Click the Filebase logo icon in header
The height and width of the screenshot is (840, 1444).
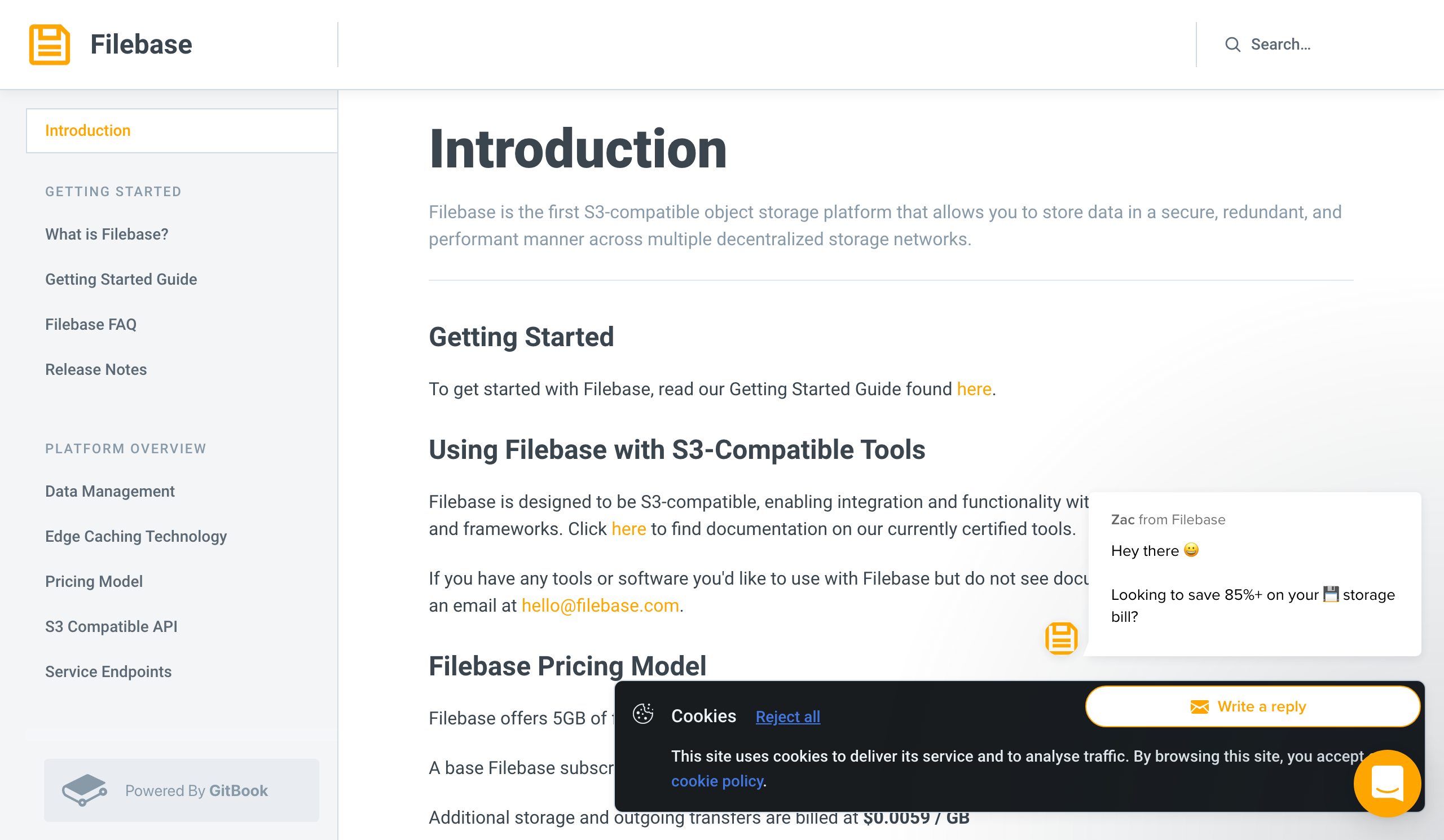[x=49, y=44]
